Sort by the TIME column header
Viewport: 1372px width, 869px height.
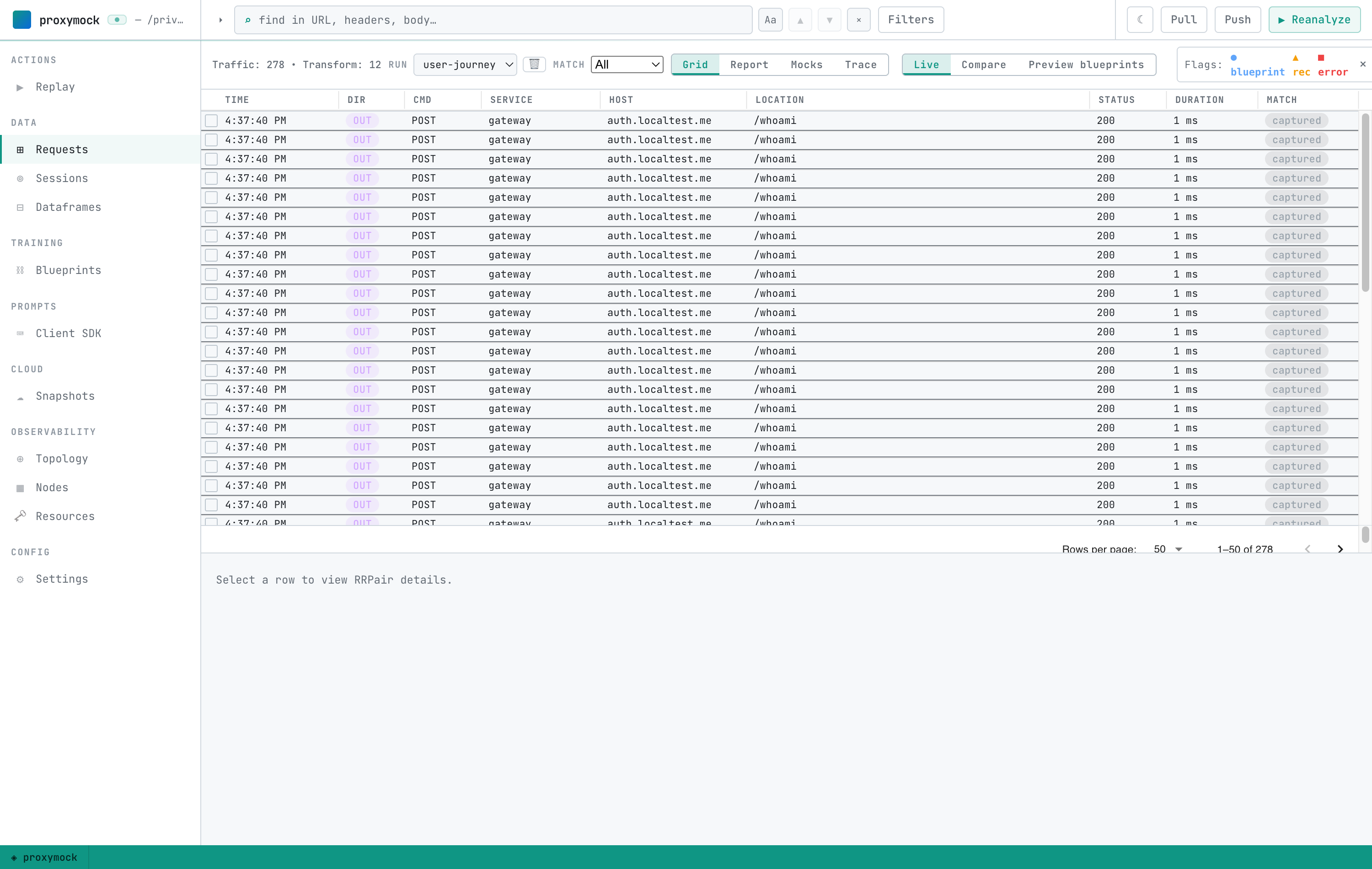coord(237,100)
